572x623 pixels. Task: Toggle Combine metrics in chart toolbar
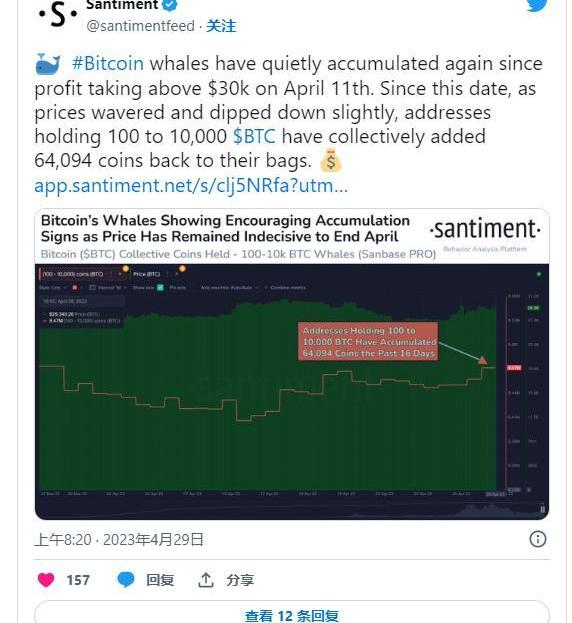click(286, 287)
